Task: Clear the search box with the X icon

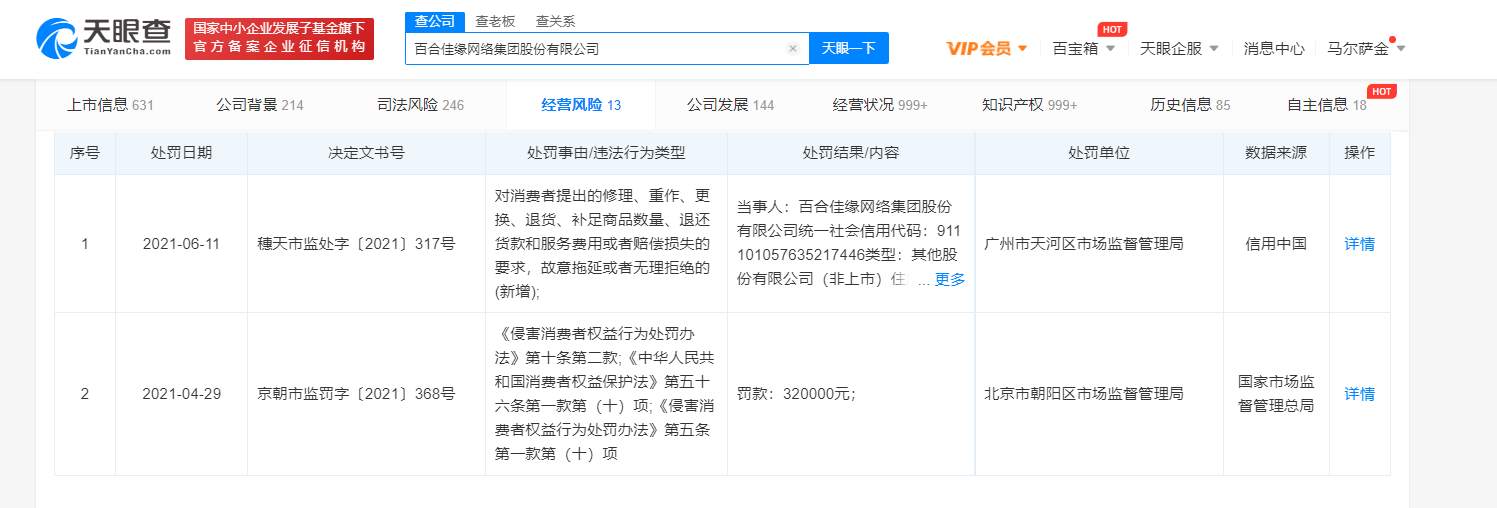Action: click(x=792, y=48)
